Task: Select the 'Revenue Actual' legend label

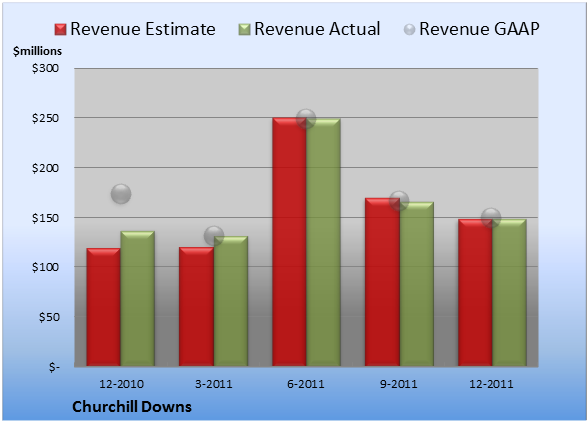Action: point(317,29)
